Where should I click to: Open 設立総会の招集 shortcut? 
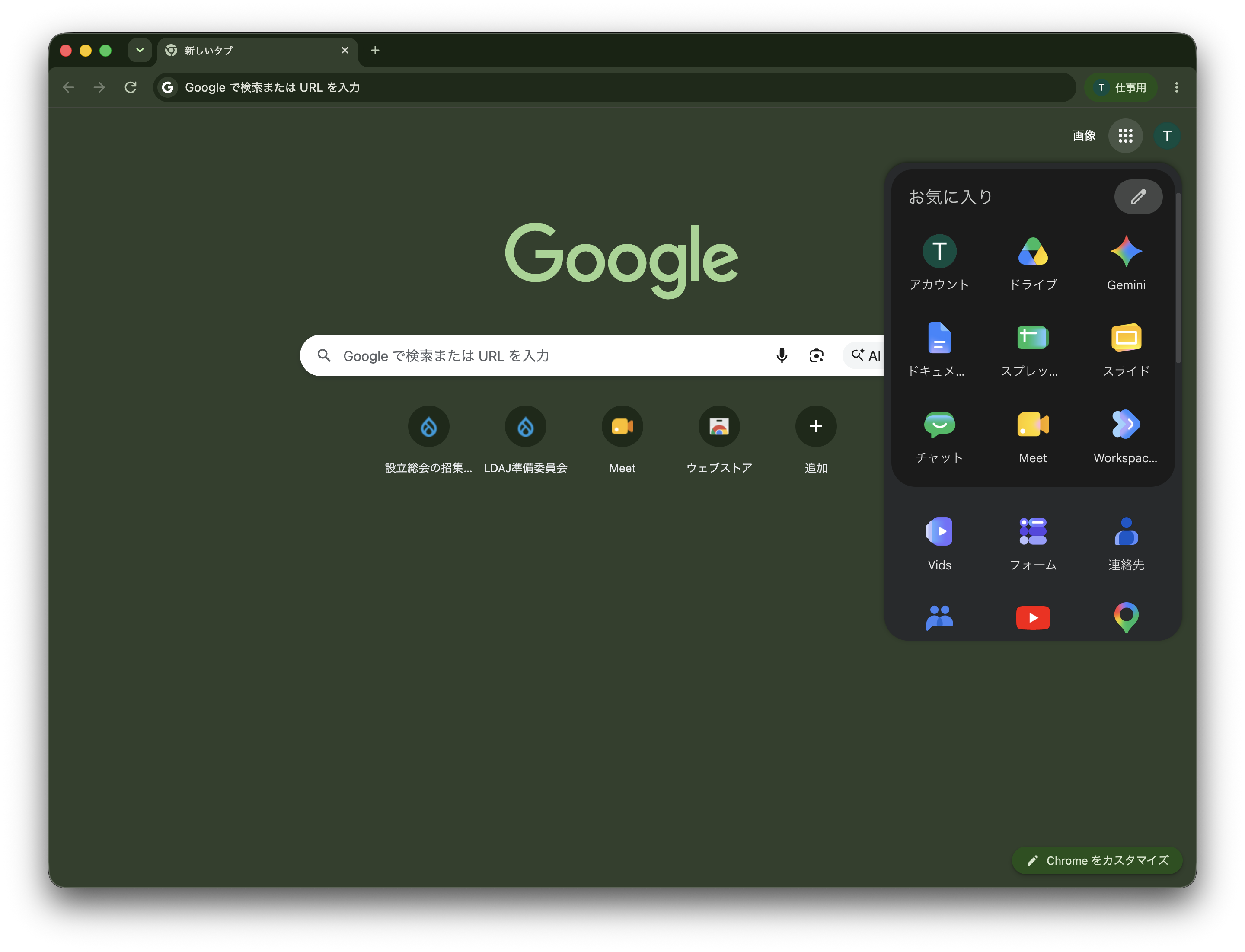coord(428,440)
